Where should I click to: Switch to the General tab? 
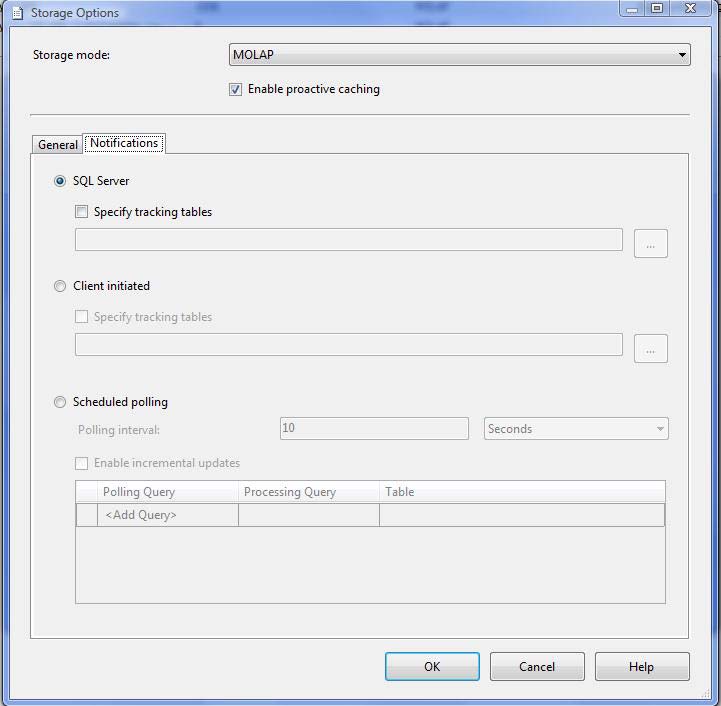tap(57, 144)
